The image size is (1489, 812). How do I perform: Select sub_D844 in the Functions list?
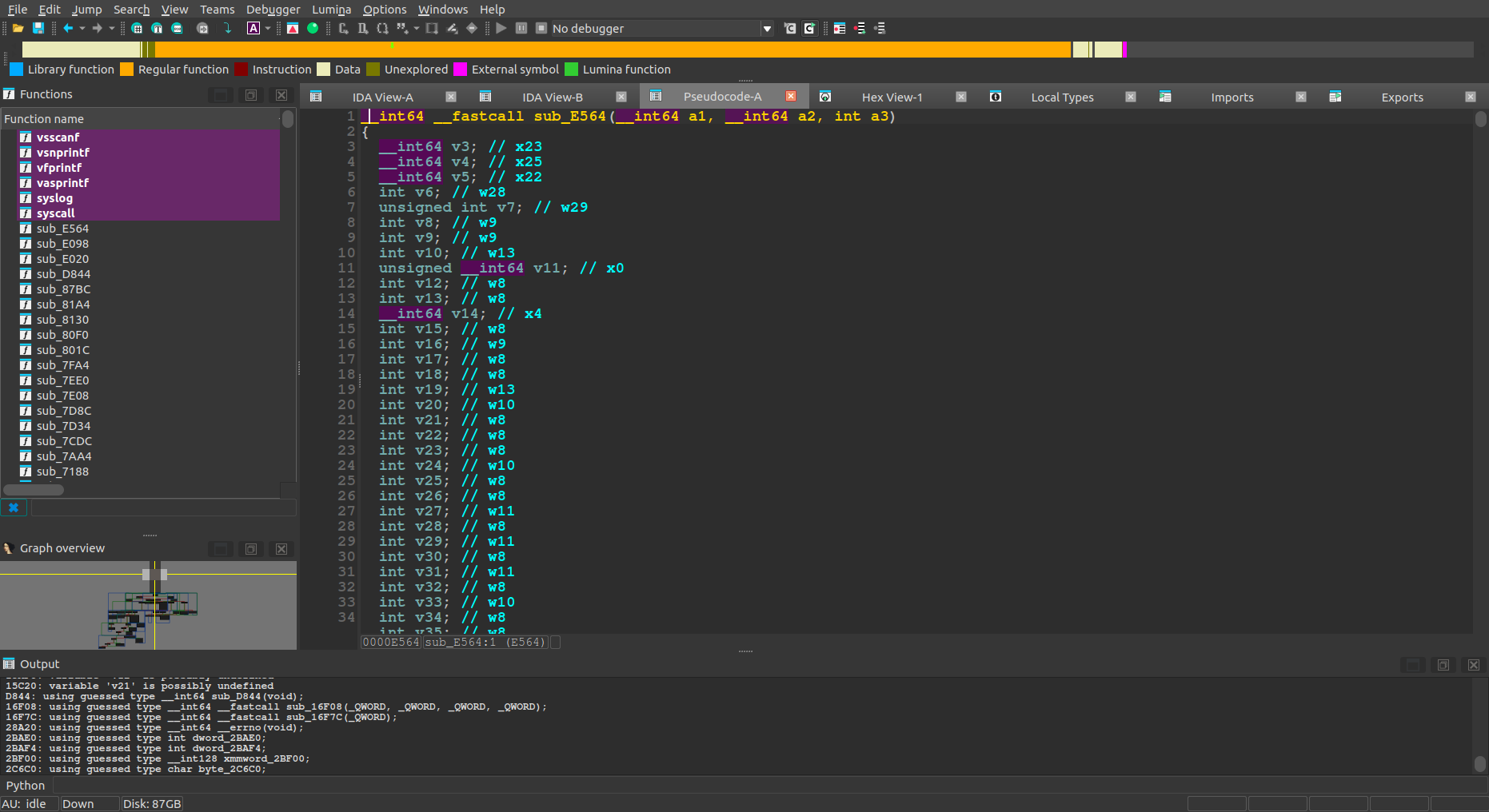63,274
